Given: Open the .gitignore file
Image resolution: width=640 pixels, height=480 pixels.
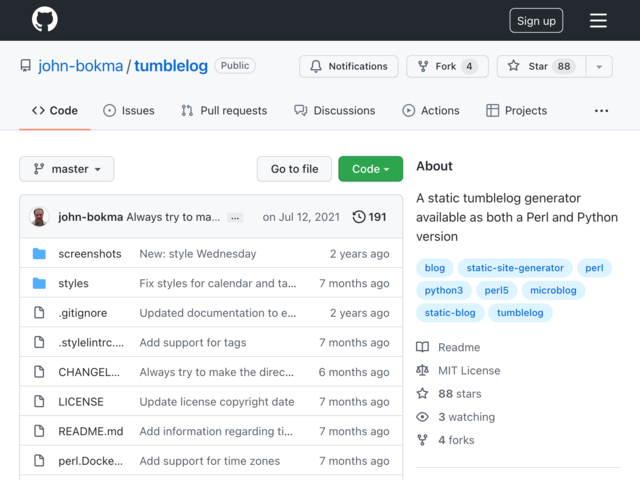Looking at the screenshot, I should pyautogui.click(x=83, y=313).
